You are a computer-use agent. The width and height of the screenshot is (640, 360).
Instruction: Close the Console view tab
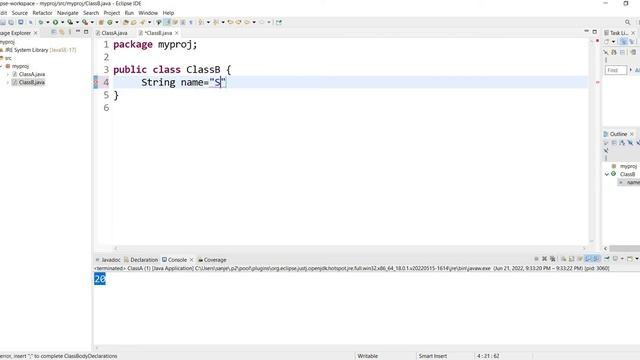tap(191, 260)
